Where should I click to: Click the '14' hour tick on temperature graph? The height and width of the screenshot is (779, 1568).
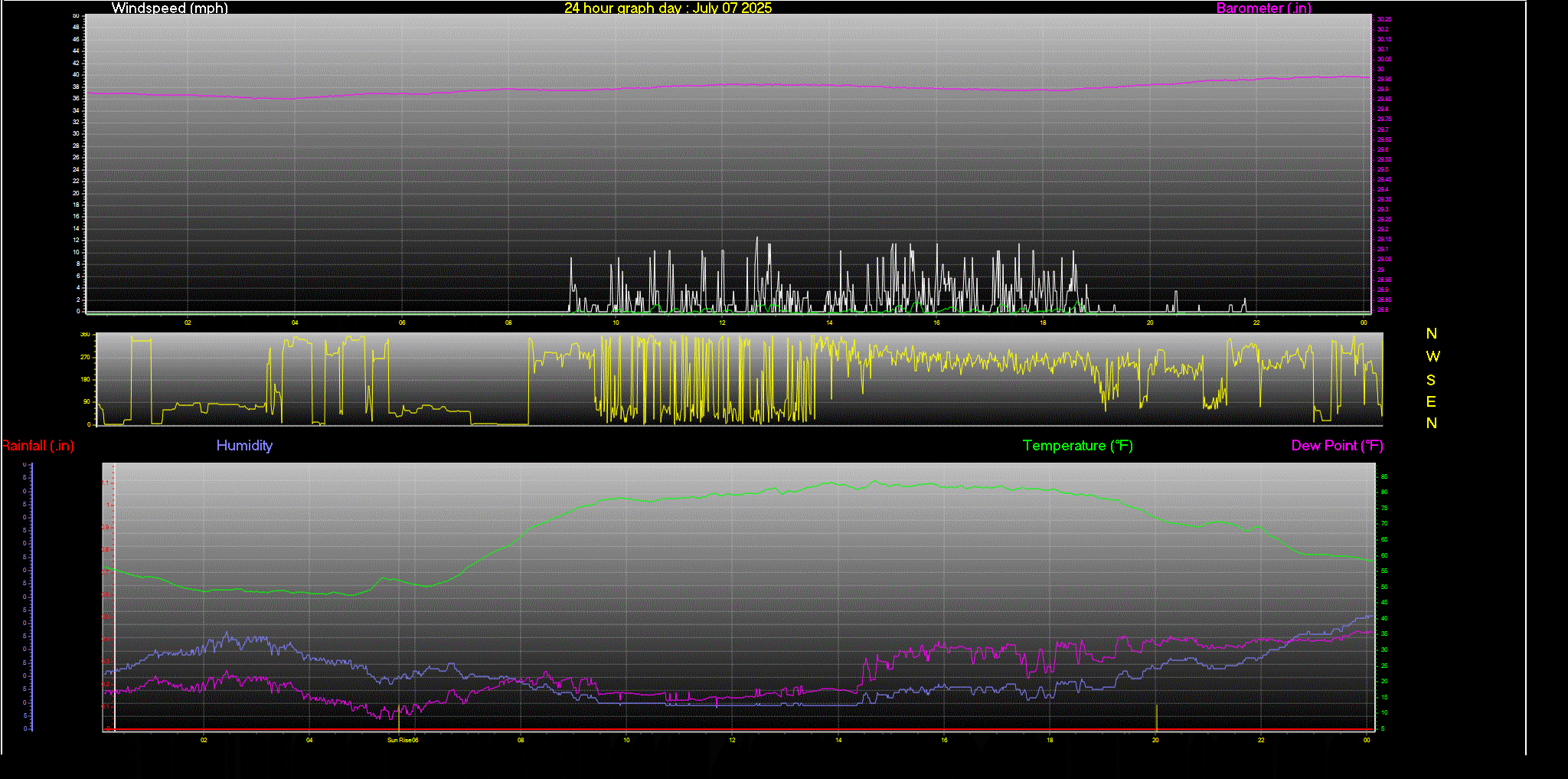[x=838, y=740]
